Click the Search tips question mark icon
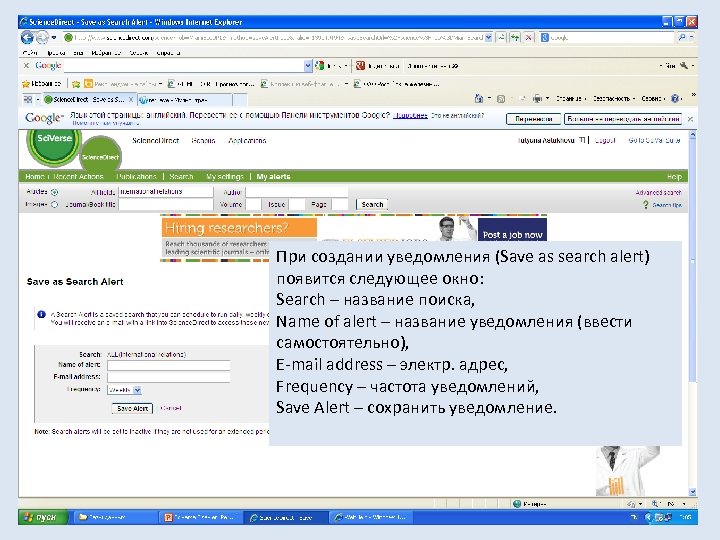 [x=646, y=205]
